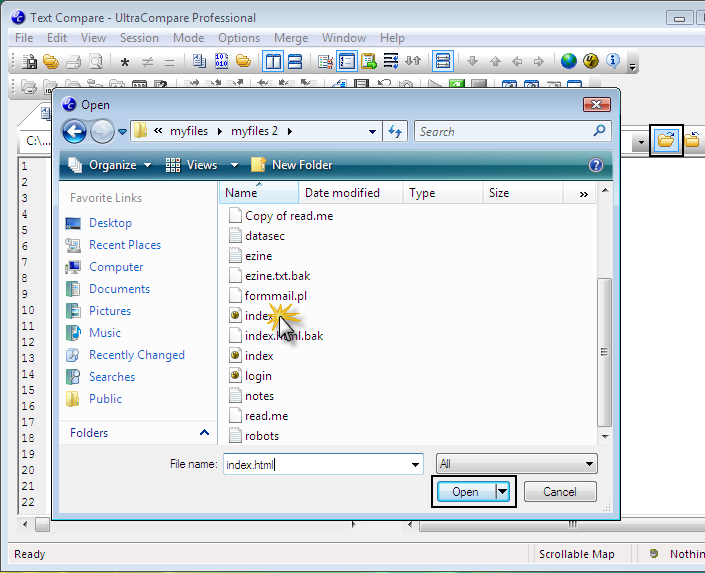
Task: Click the globe icon in the toolbar
Action: coord(568,61)
